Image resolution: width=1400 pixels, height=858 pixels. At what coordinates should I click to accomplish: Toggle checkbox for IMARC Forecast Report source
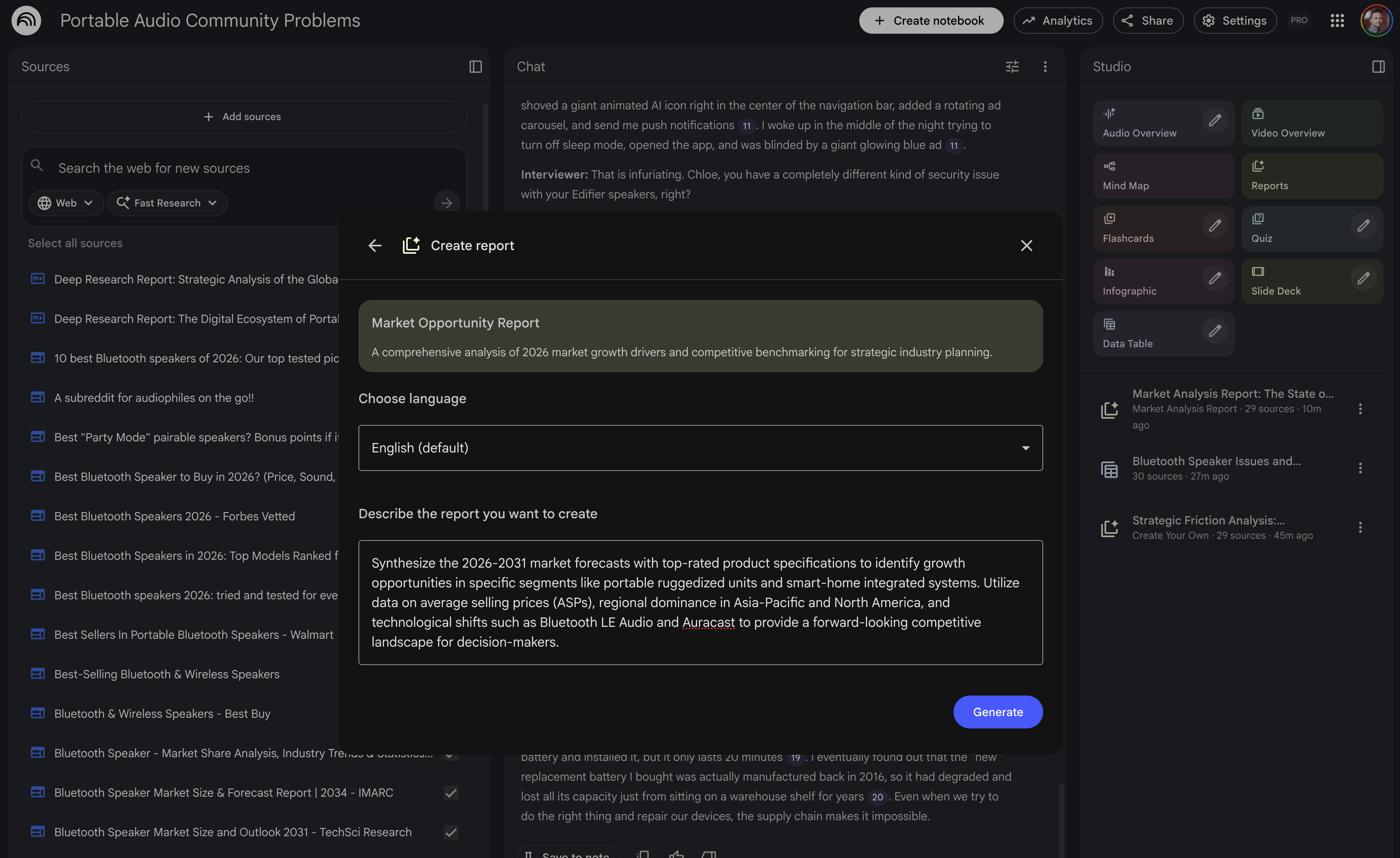(451, 793)
